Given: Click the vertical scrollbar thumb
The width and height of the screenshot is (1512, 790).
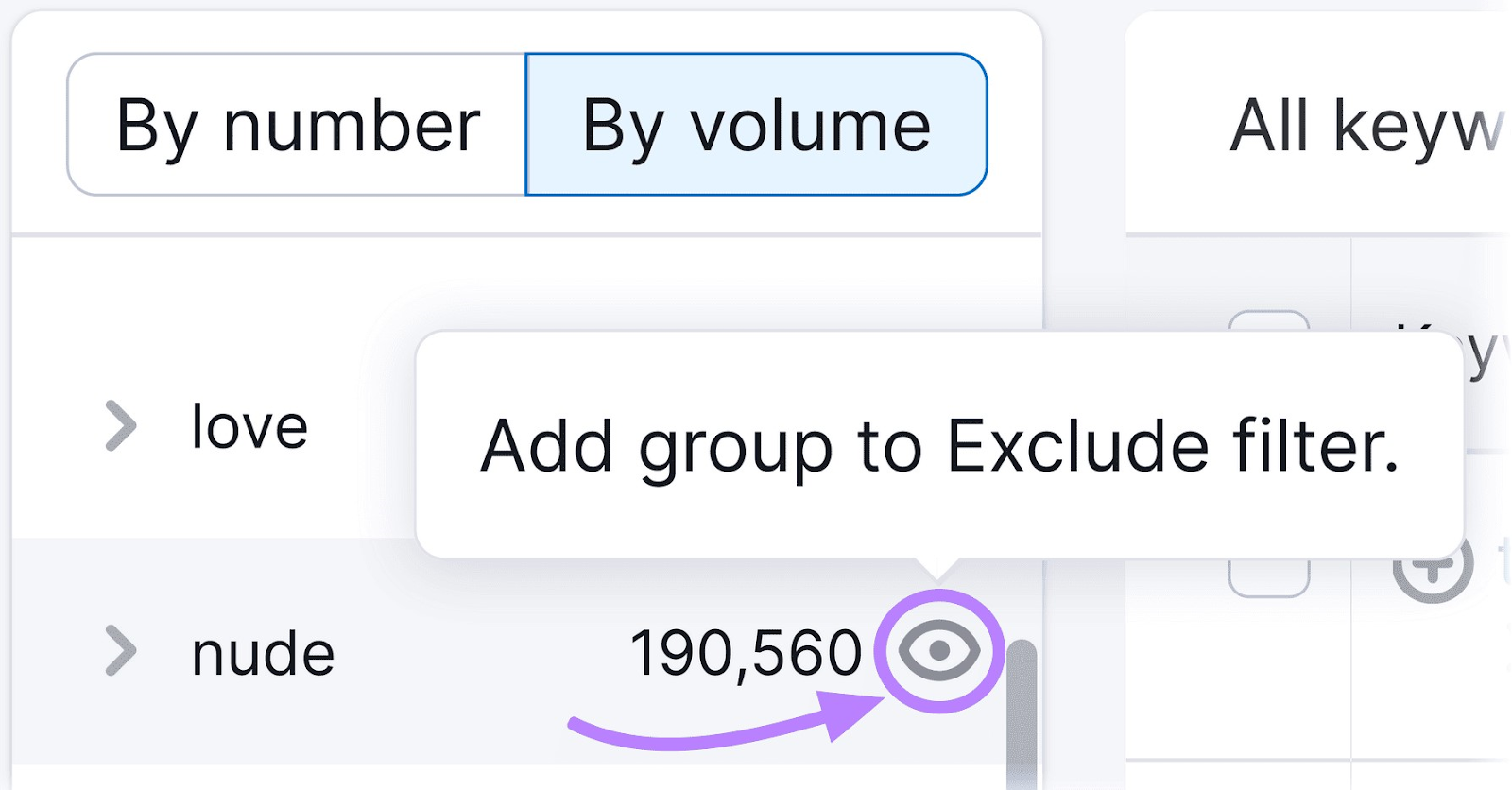Looking at the screenshot, I should [1023, 709].
